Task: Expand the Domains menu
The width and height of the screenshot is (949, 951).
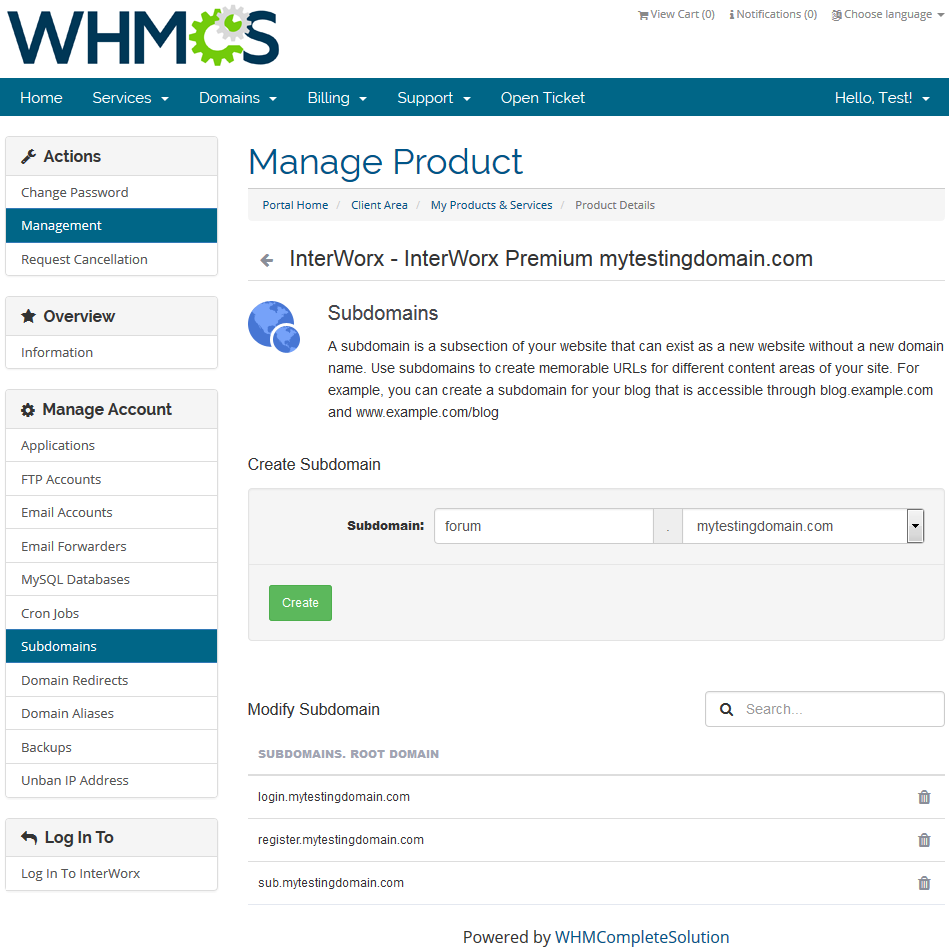Action: [x=238, y=98]
